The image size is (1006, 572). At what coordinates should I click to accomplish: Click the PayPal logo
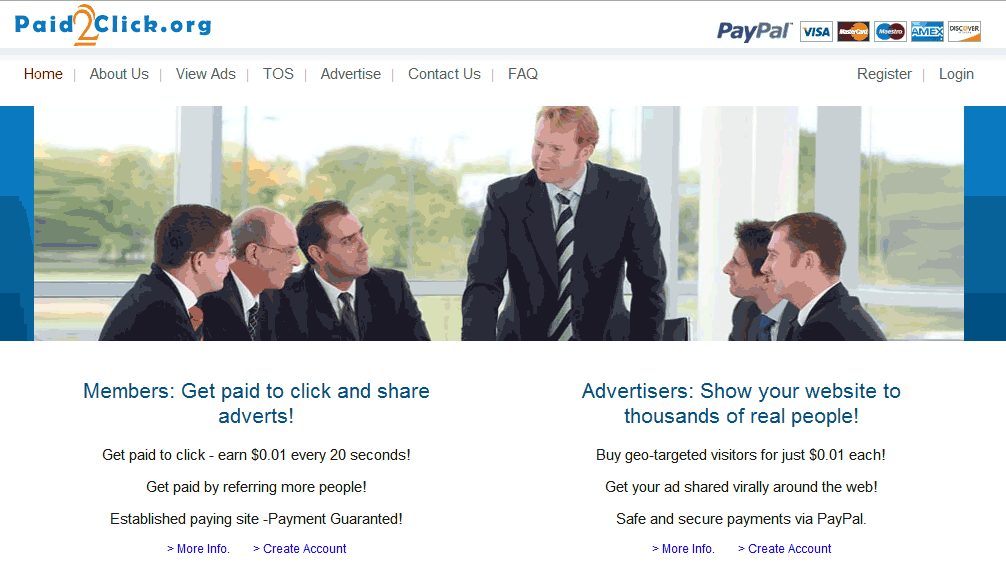tap(754, 31)
